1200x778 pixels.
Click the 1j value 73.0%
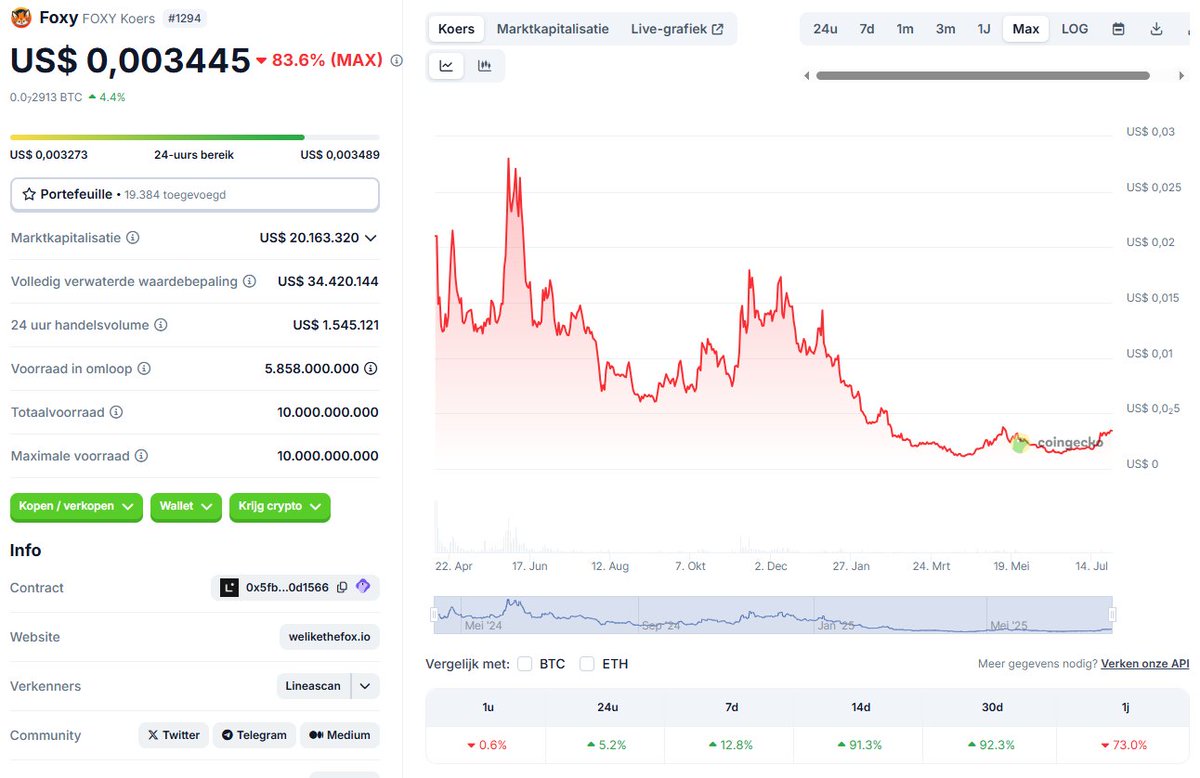click(1124, 745)
